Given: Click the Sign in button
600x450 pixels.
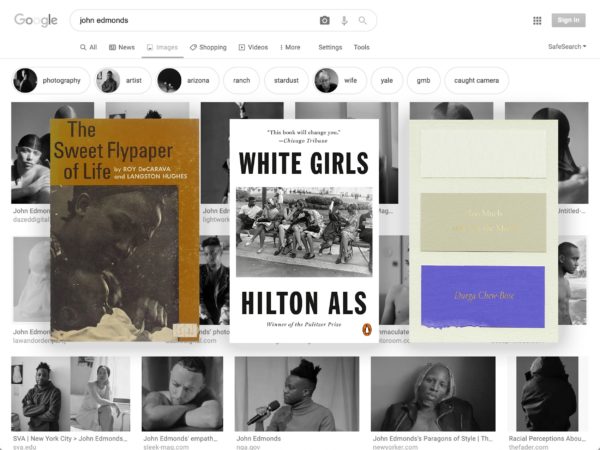Looking at the screenshot, I should (568, 20).
